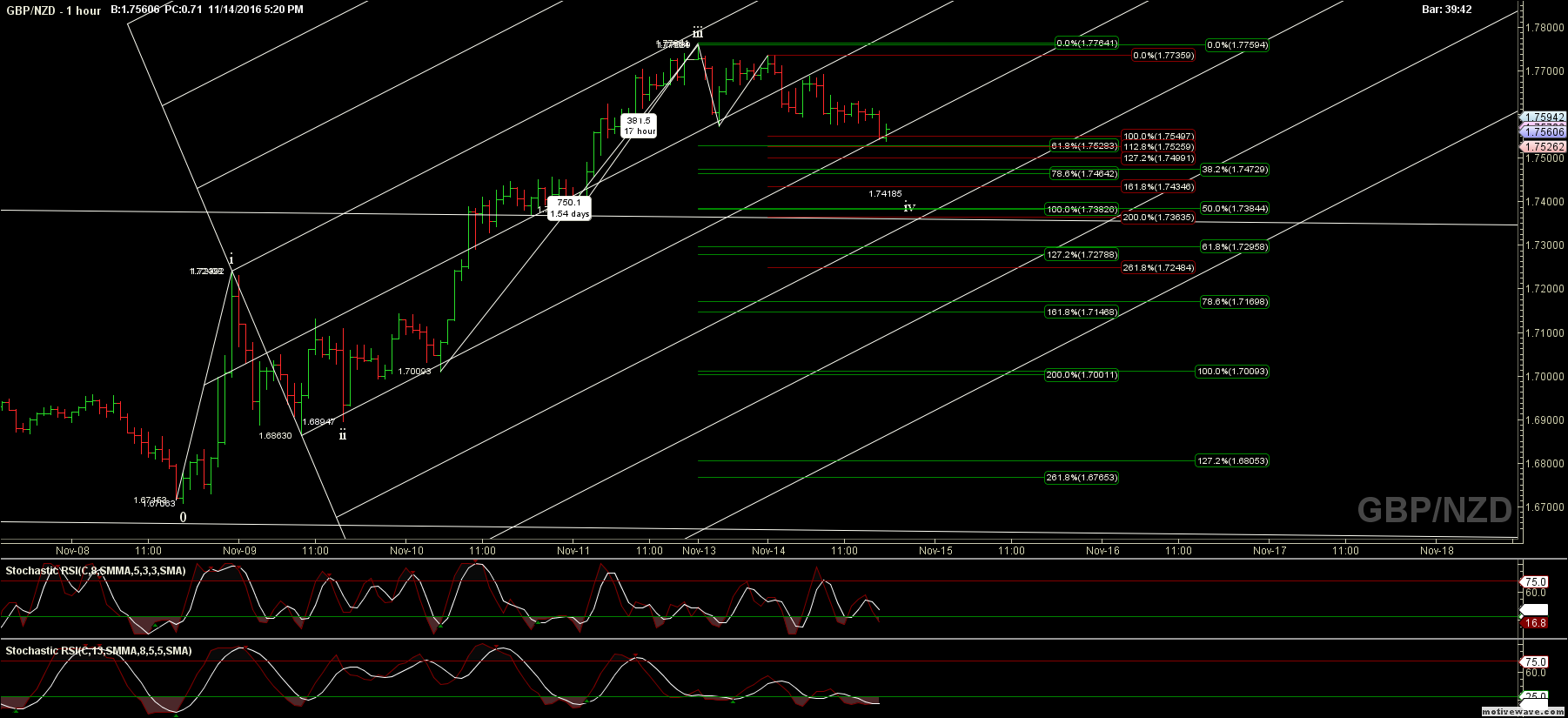This screenshot has width=1568, height=718.
Task: Click the 1.75262 red price tag
Action: (1544, 147)
